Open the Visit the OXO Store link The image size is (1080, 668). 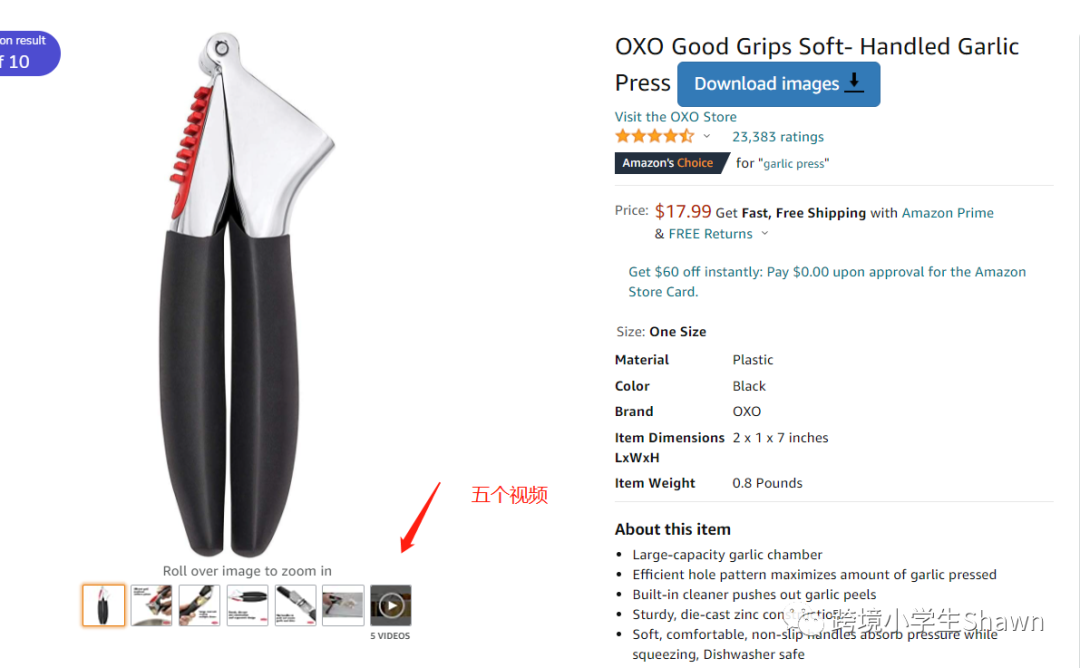click(x=675, y=117)
